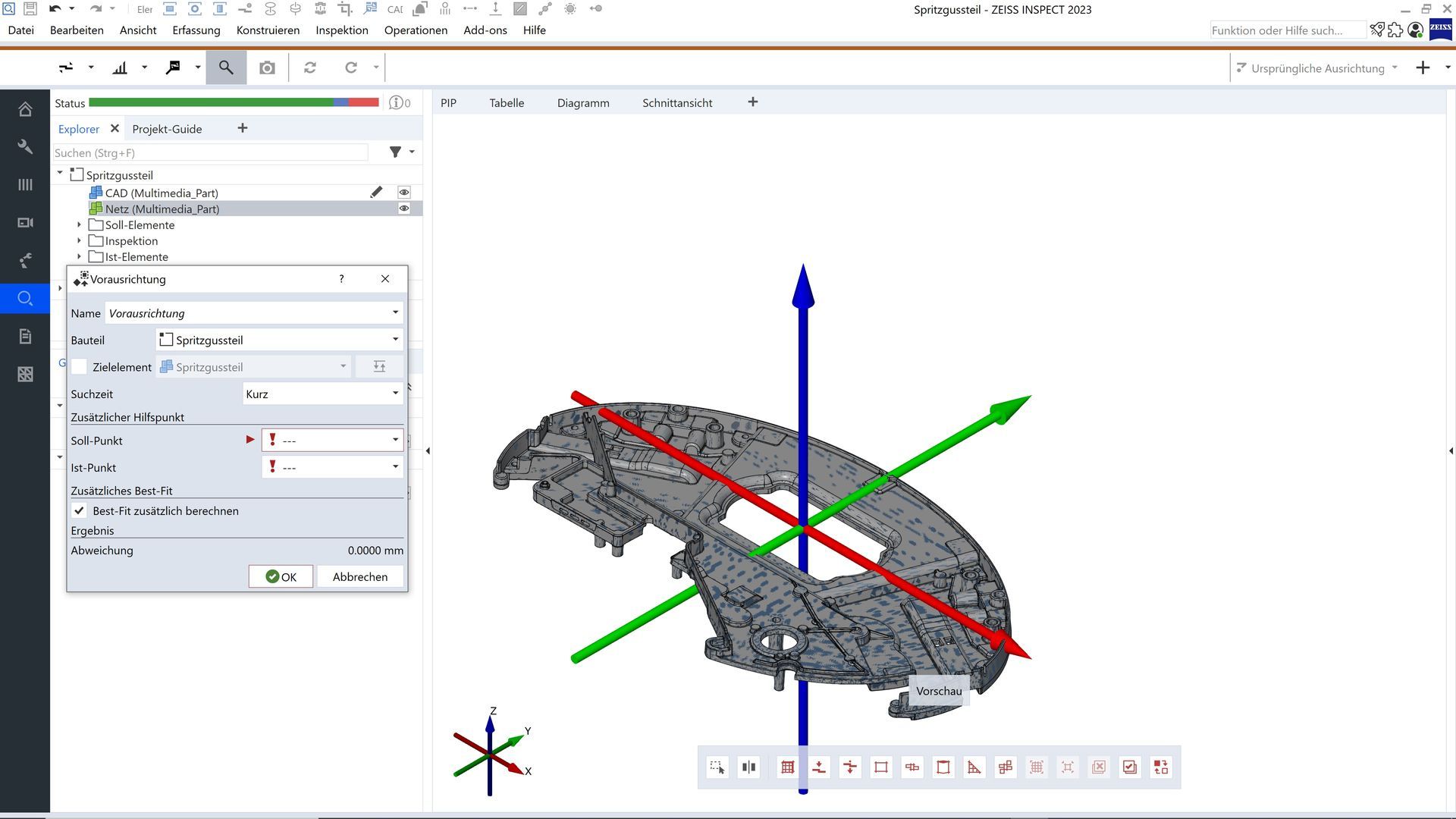Open the Konstruieren menu
This screenshot has height=819, width=1456.
[x=268, y=30]
